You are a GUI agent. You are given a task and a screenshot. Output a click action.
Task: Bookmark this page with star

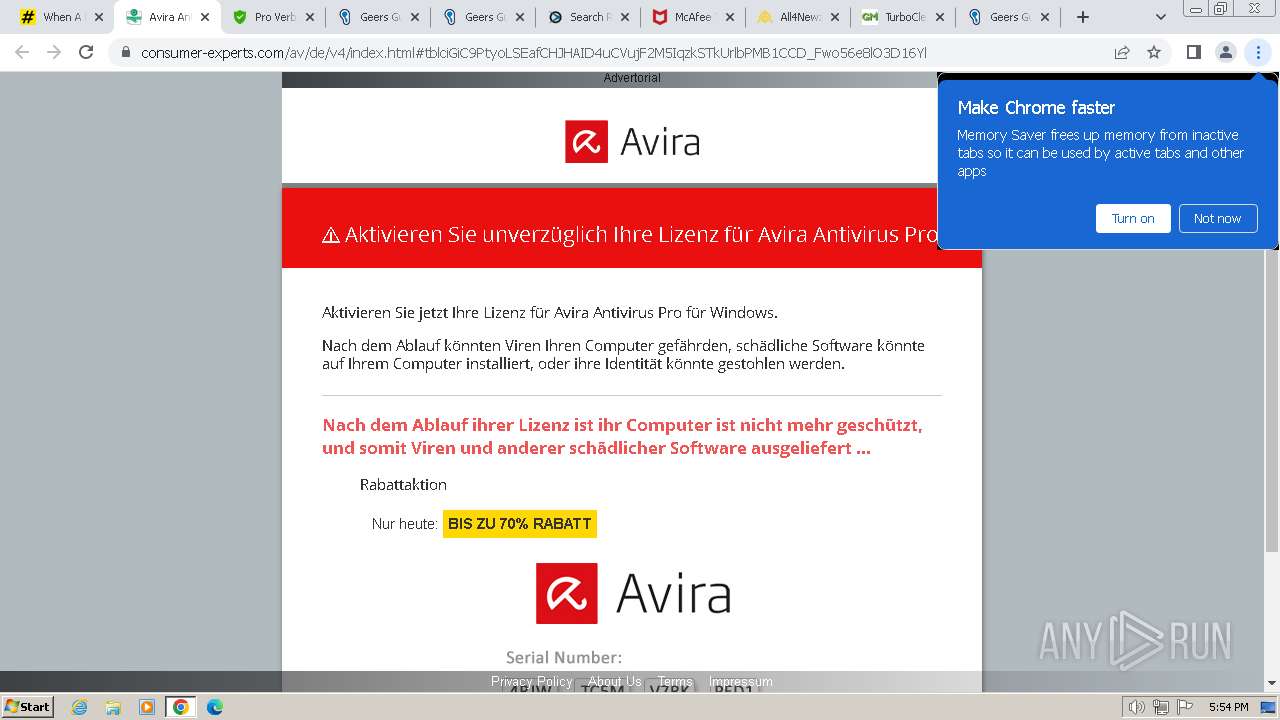1154,52
